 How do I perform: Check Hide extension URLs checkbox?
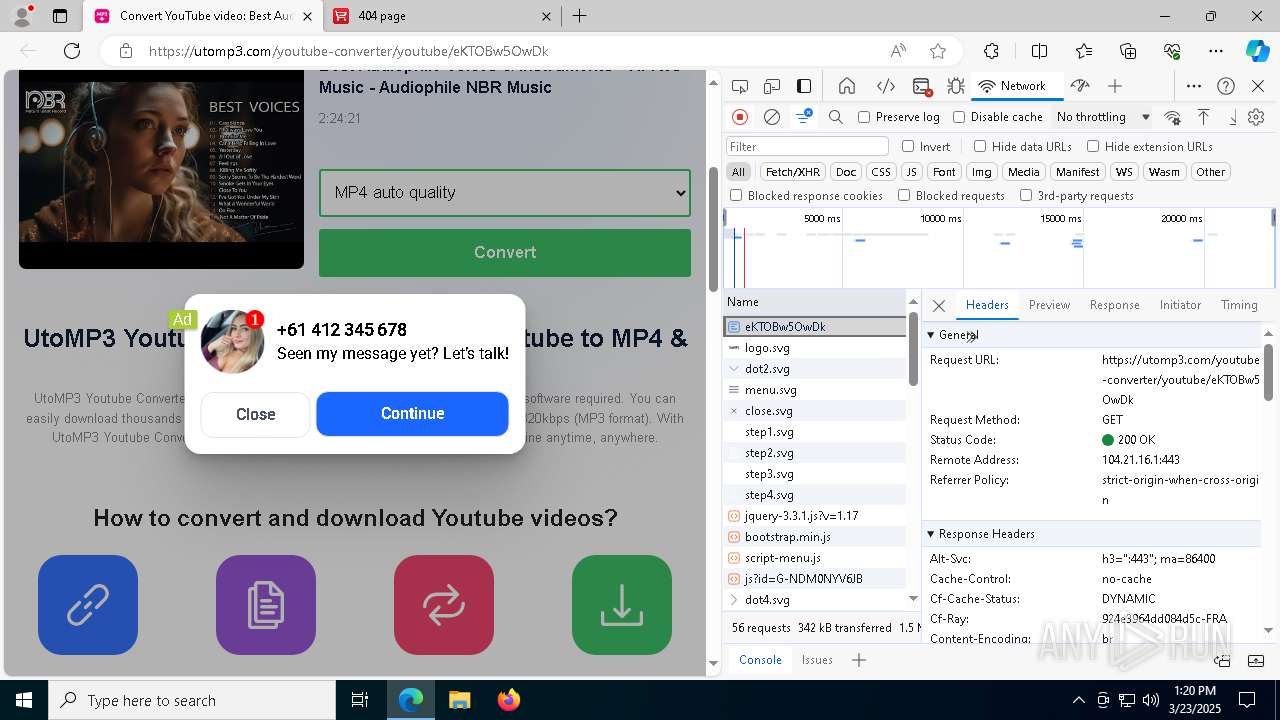tap(1093, 146)
